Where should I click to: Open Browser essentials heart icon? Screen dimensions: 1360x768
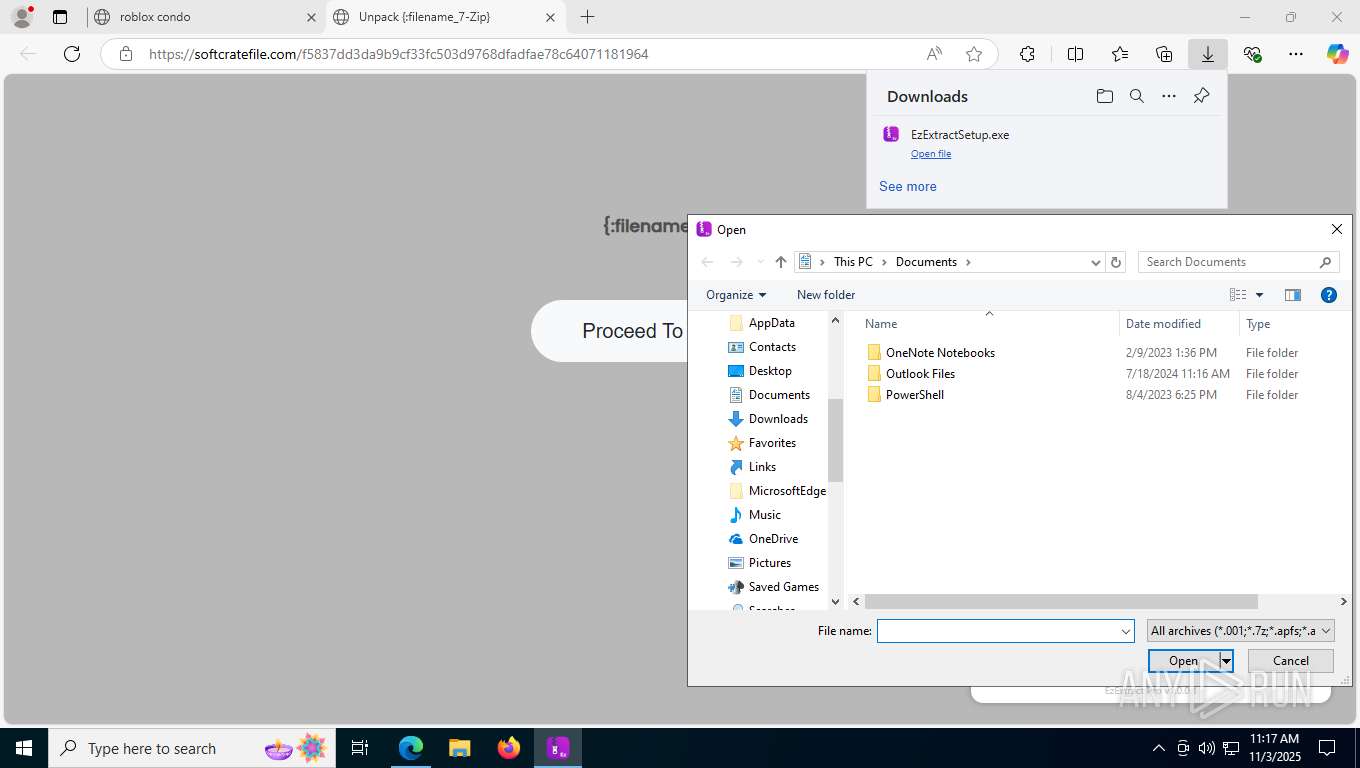click(x=1252, y=54)
